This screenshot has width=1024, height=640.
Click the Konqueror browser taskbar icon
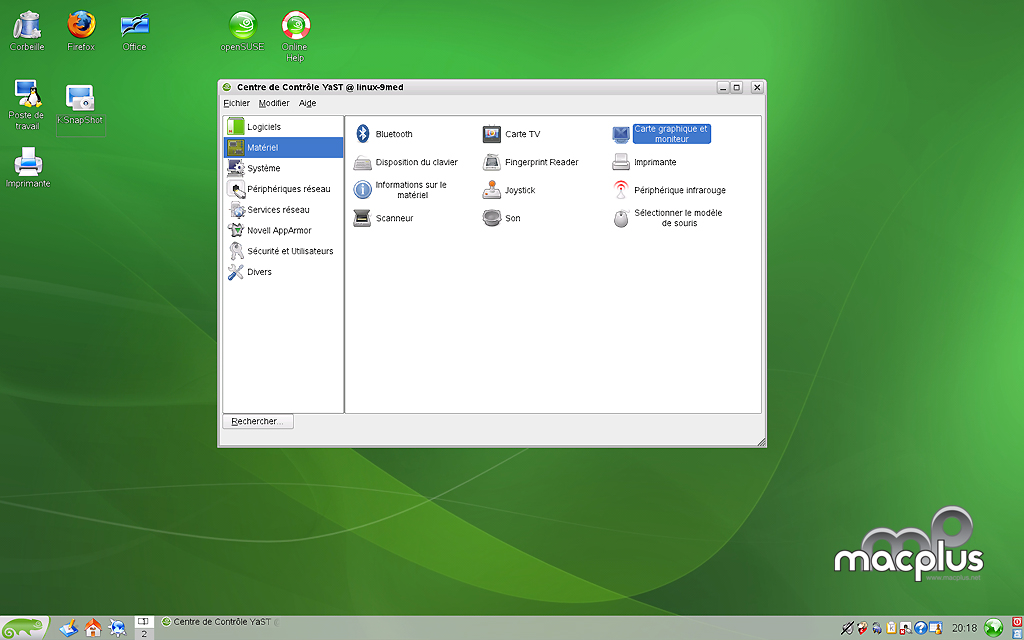[117, 628]
